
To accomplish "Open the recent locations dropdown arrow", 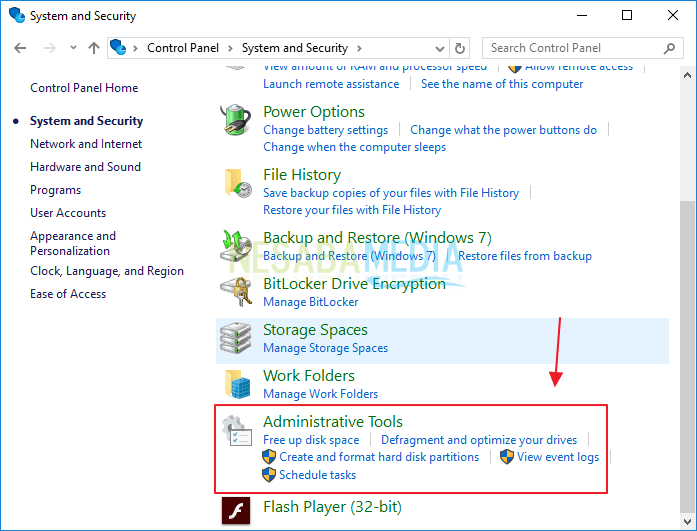I will [x=73, y=48].
